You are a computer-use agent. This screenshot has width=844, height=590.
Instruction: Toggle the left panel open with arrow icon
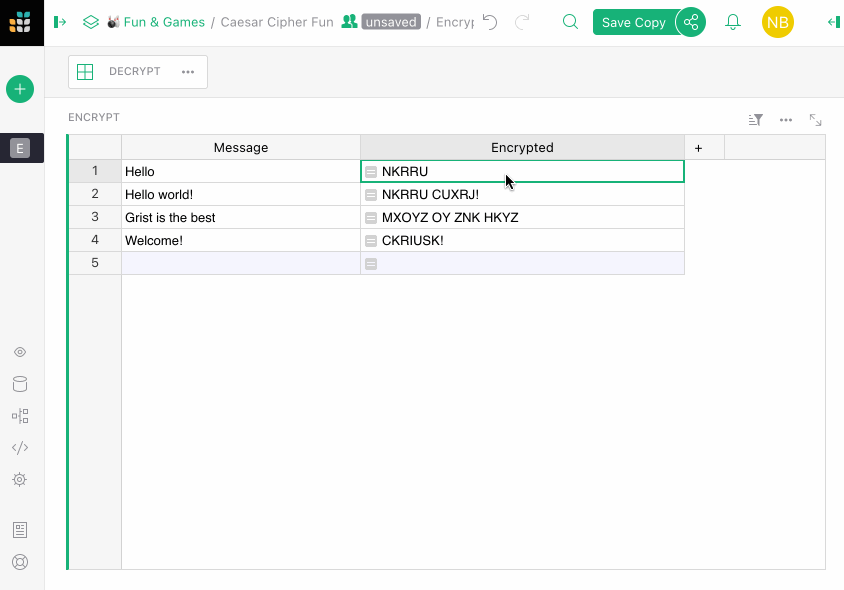pyautogui.click(x=59, y=21)
